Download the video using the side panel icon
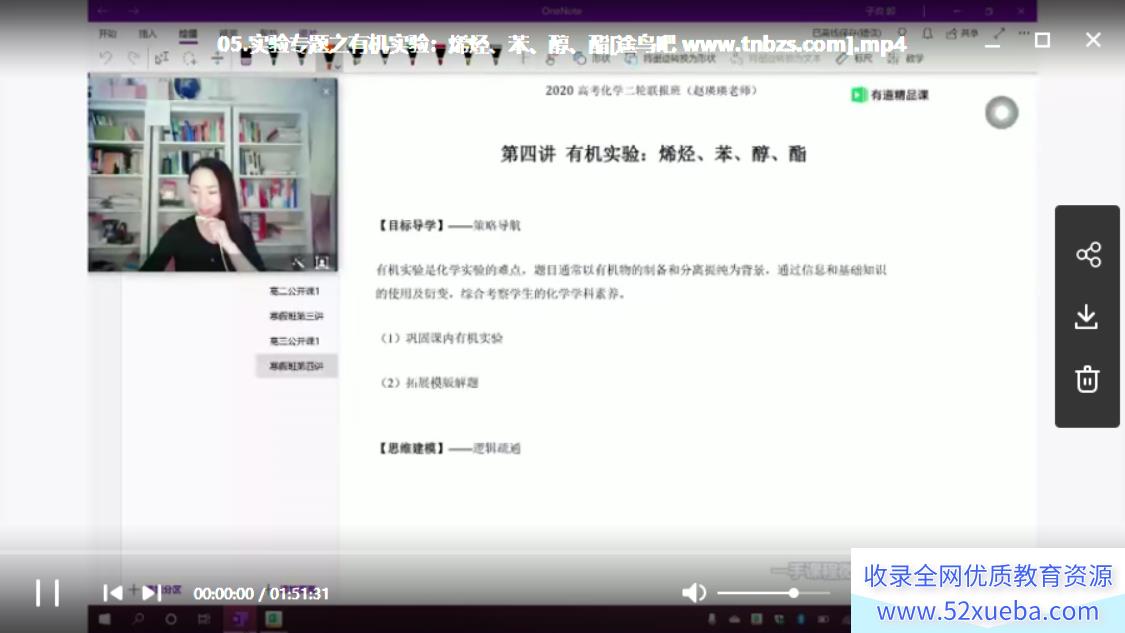Viewport: 1125px width, 633px height. tap(1087, 316)
